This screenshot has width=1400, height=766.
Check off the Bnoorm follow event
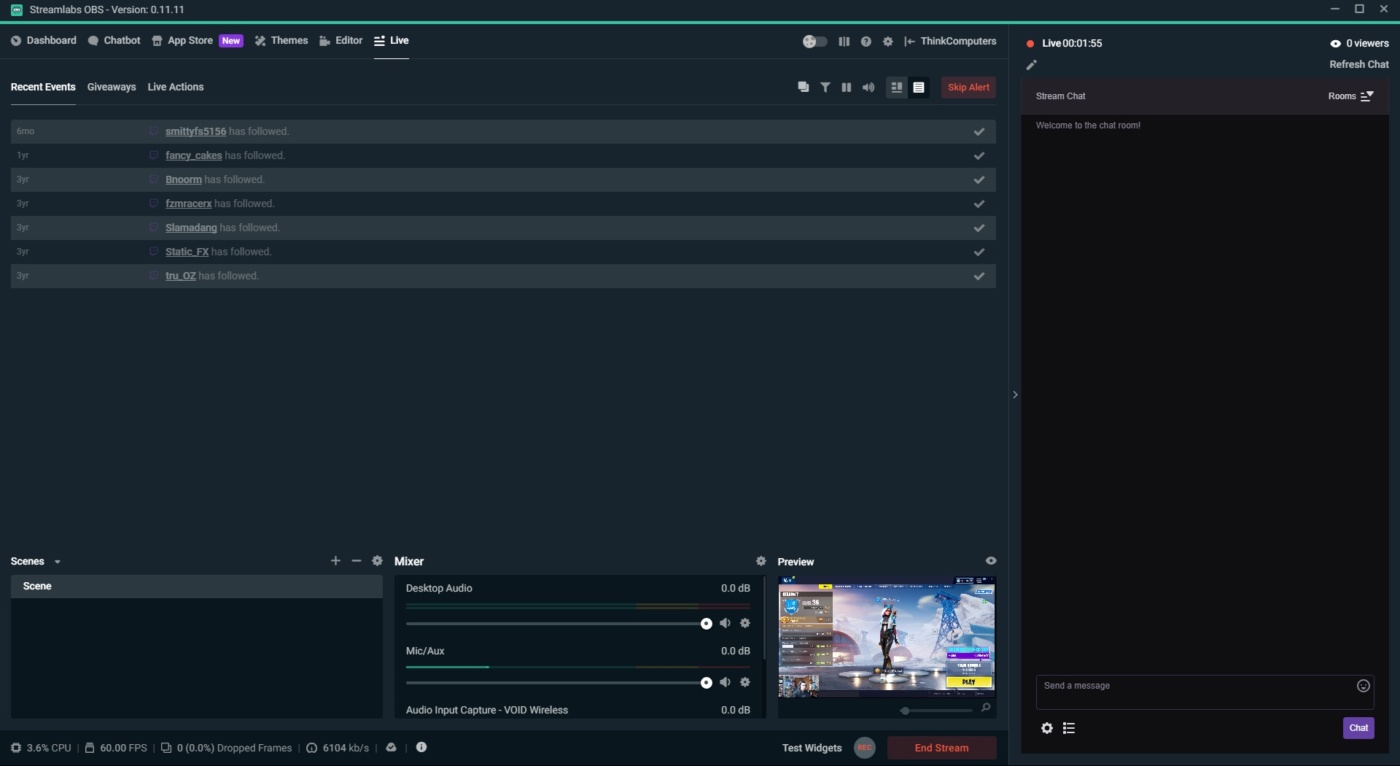pyautogui.click(x=979, y=179)
